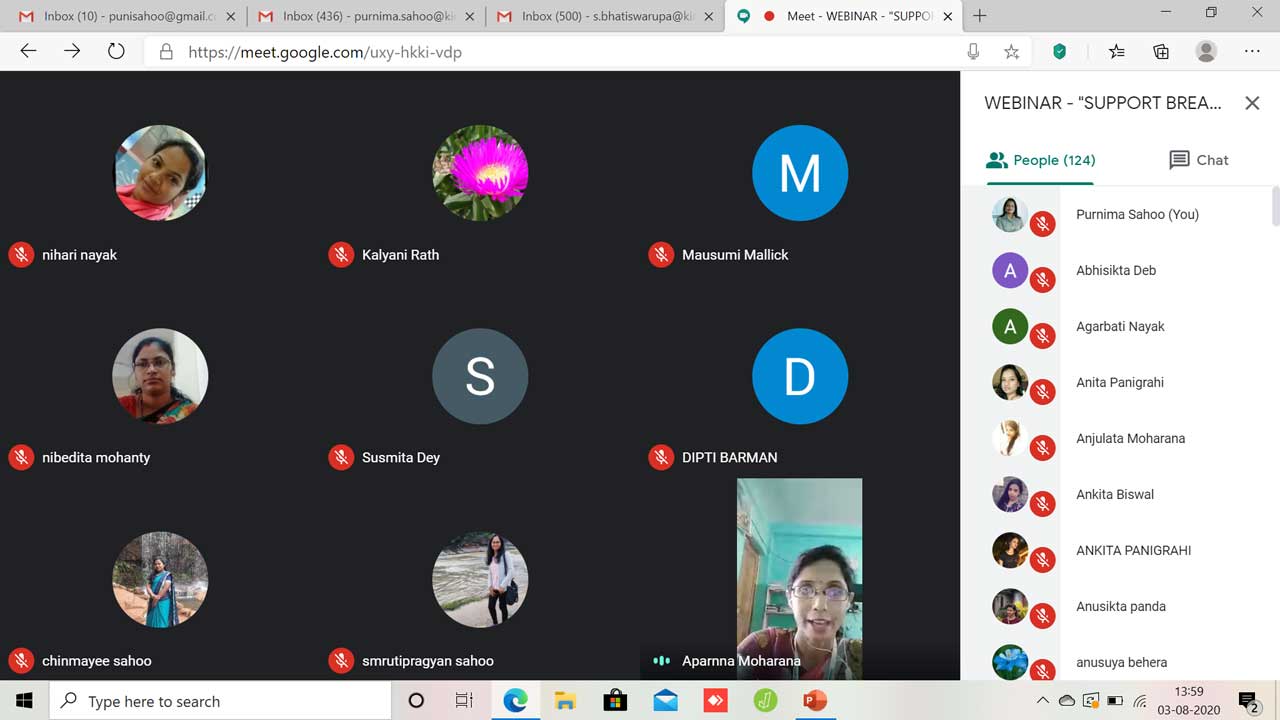
Task: Click the green shield extension icon
Action: click(x=1059, y=52)
